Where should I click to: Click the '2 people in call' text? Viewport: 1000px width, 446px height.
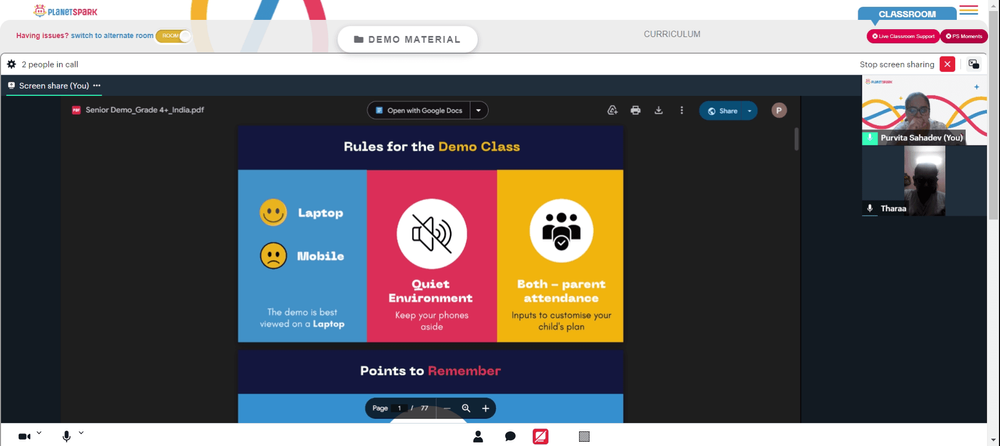[x=50, y=64]
